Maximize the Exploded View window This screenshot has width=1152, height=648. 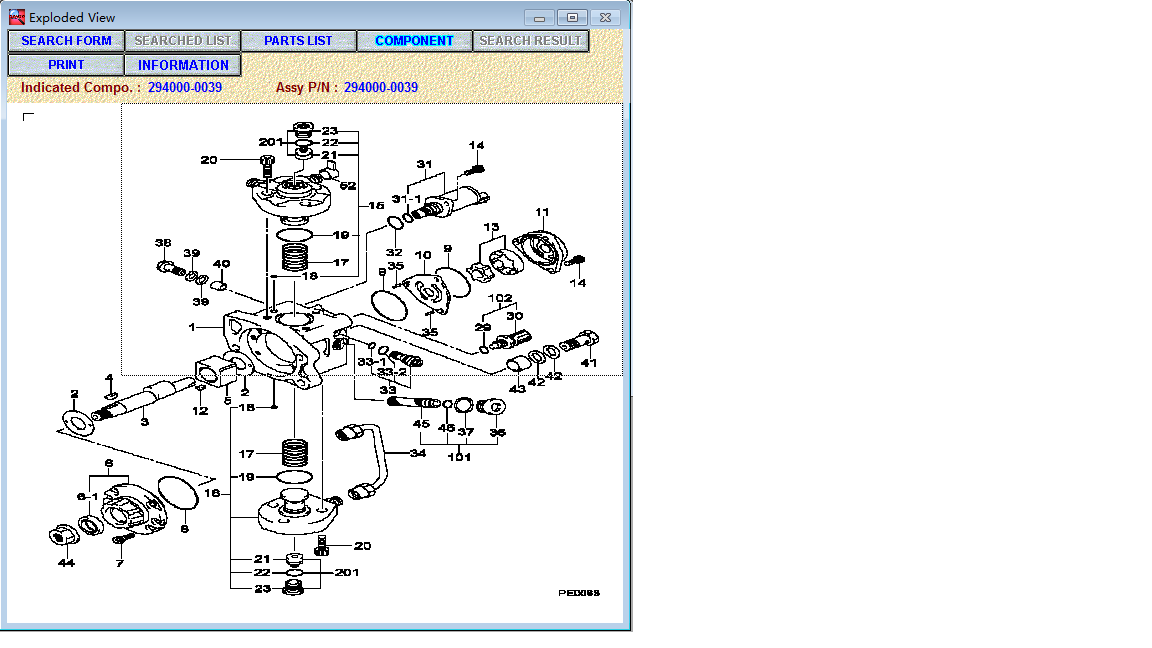[x=572, y=17]
